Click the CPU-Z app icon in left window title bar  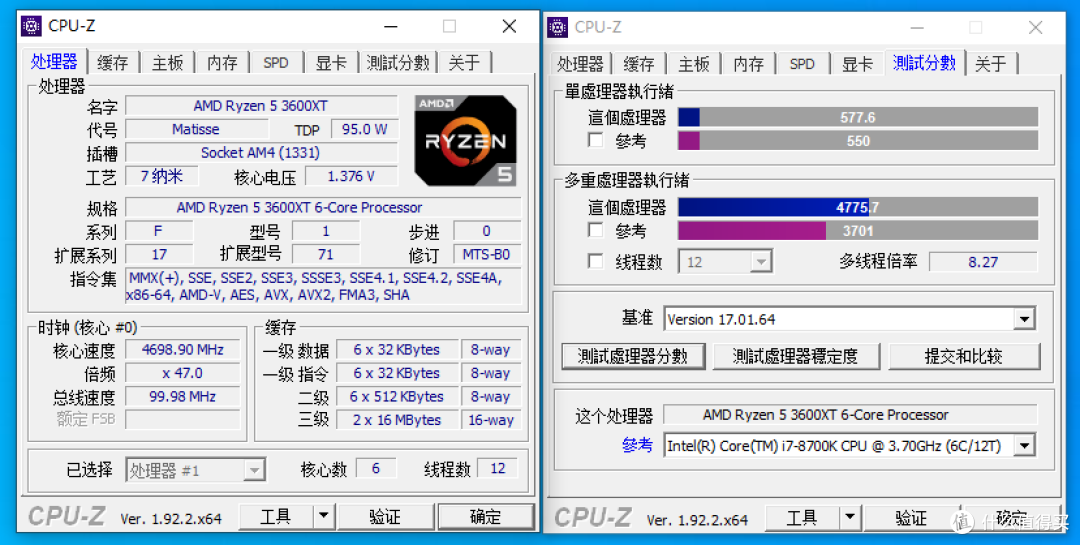(31, 27)
